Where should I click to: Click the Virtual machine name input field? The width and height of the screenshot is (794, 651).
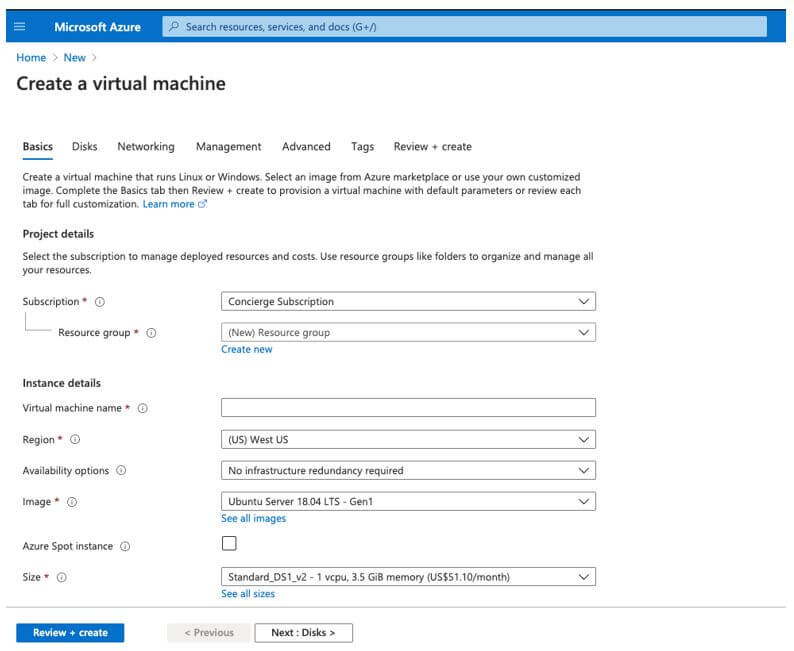click(x=407, y=407)
